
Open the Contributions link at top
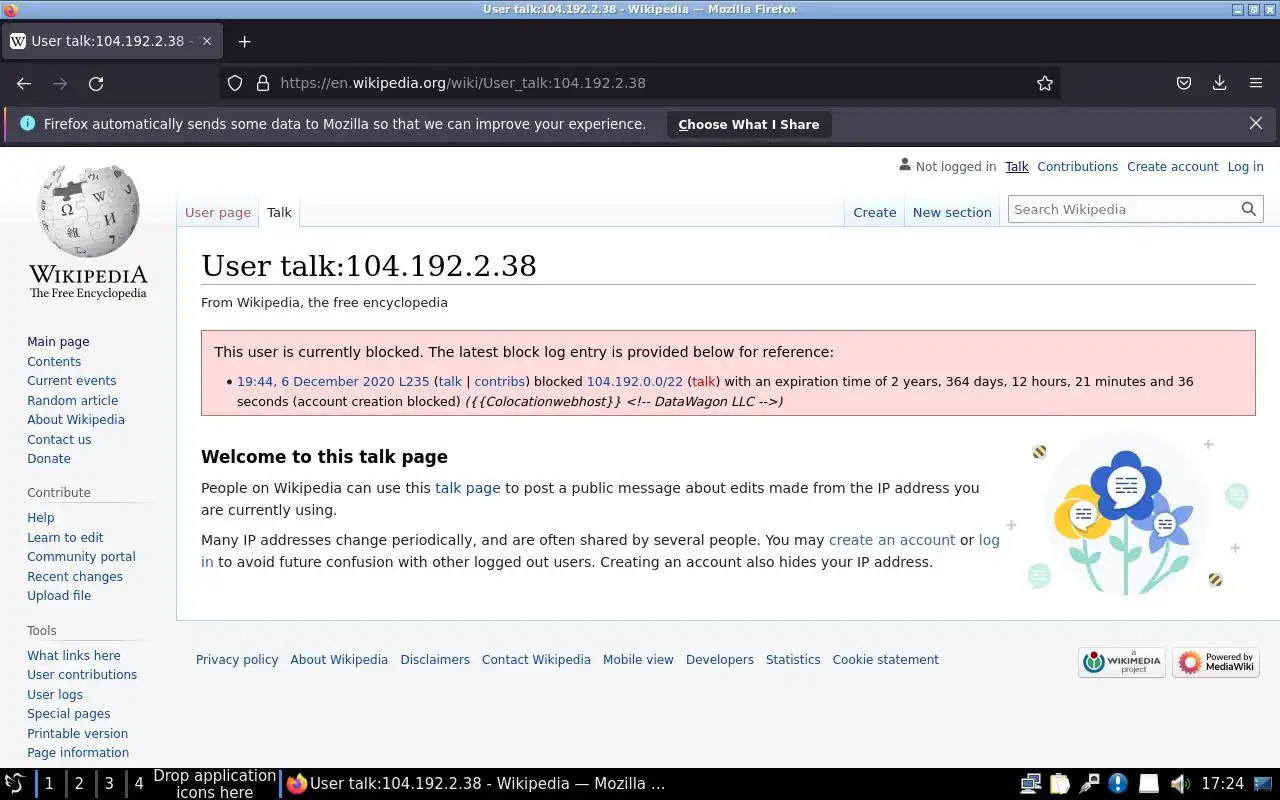click(x=1077, y=166)
